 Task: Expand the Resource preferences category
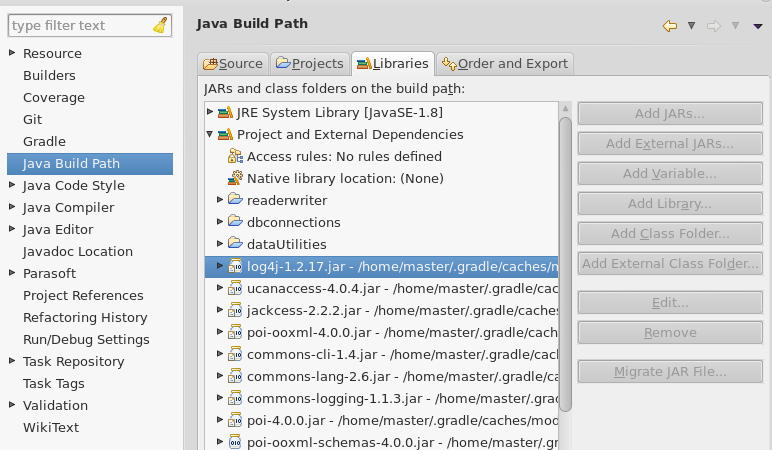click(12, 52)
